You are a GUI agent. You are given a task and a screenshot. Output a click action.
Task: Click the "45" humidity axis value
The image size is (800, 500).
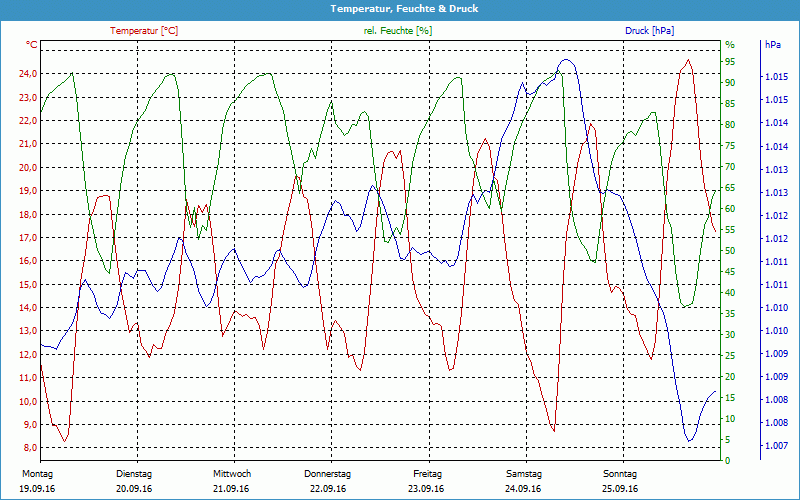click(730, 272)
